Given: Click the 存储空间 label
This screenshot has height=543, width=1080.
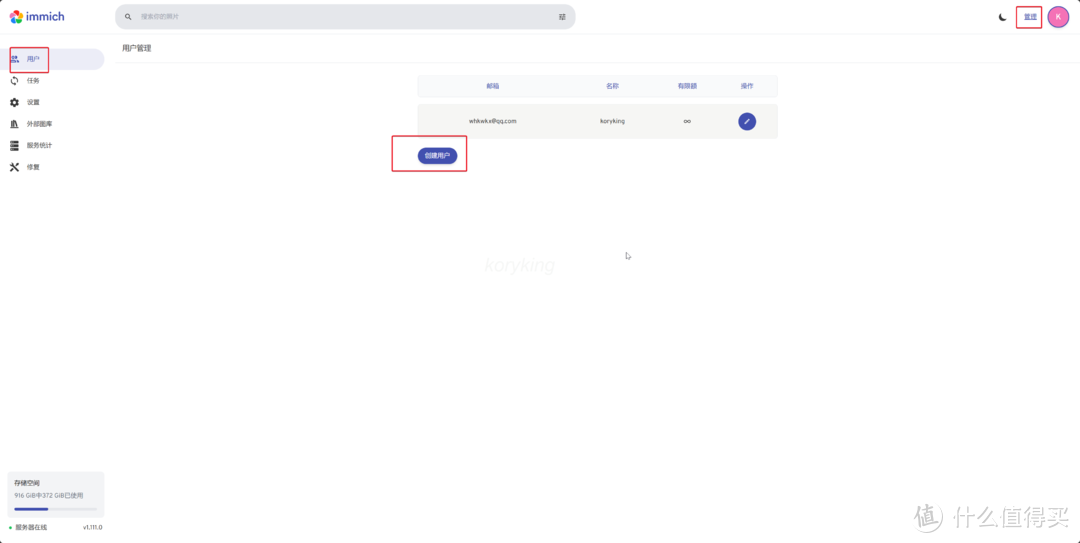Looking at the screenshot, I should tap(27, 483).
